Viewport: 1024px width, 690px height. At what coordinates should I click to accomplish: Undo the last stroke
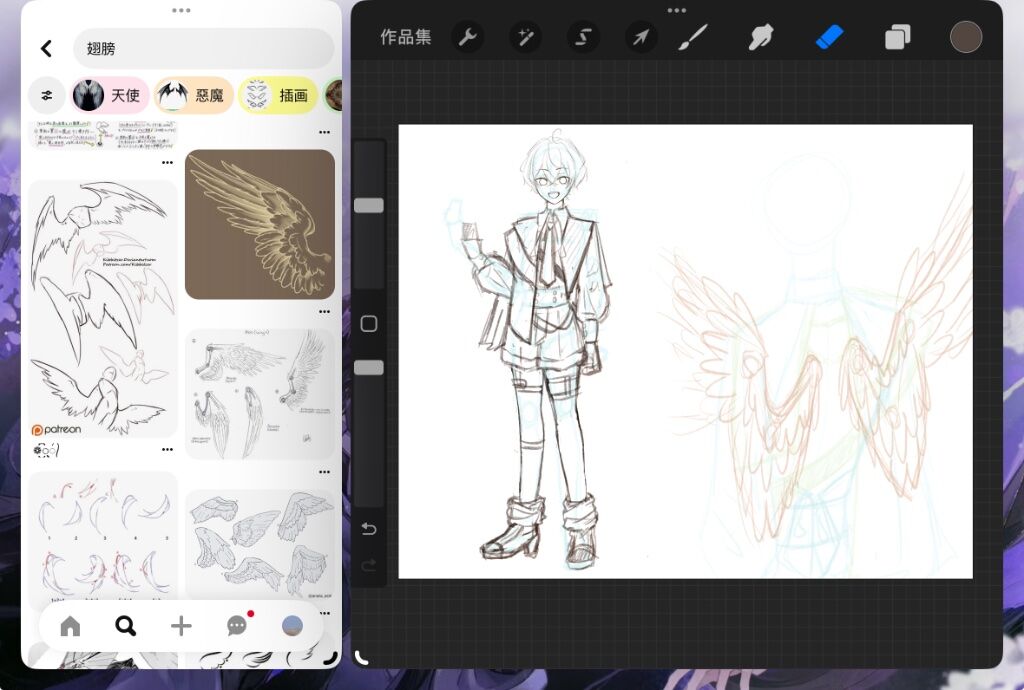coord(369,529)
